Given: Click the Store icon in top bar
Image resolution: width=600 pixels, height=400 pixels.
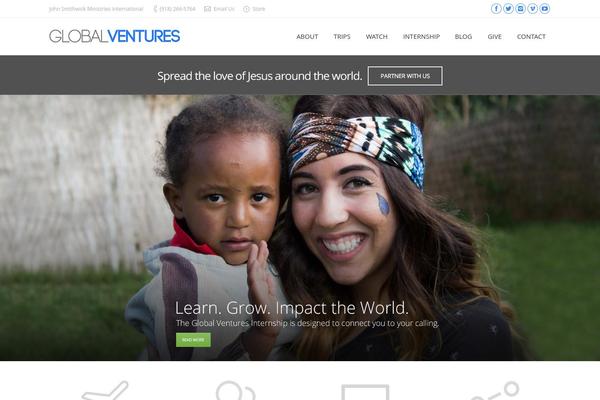Looking at the screenshot, I should click(x=246, y=9).
